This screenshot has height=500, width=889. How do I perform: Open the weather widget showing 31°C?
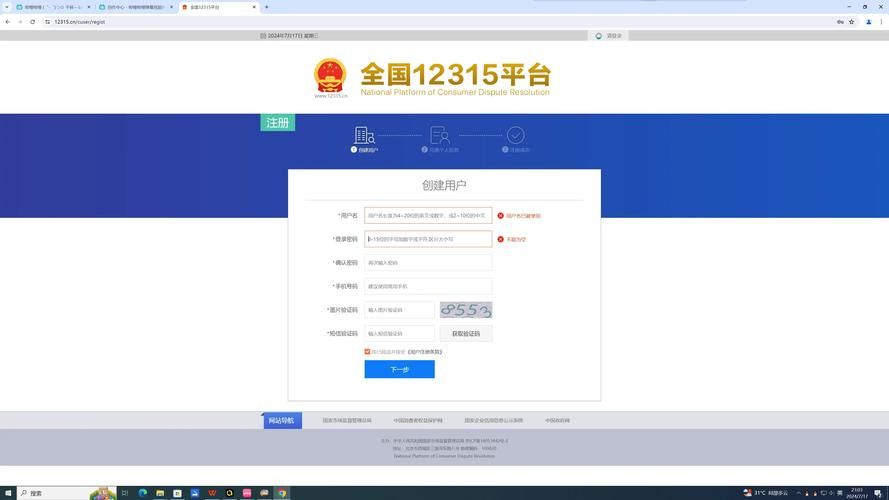point(765,493)
